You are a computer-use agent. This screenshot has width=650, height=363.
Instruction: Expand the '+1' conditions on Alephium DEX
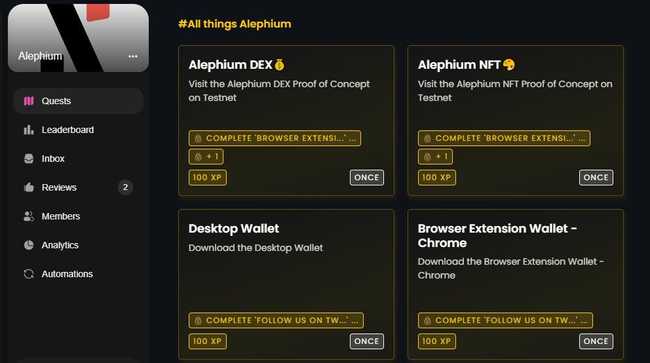pyautogui.click(x=206, y=157)
